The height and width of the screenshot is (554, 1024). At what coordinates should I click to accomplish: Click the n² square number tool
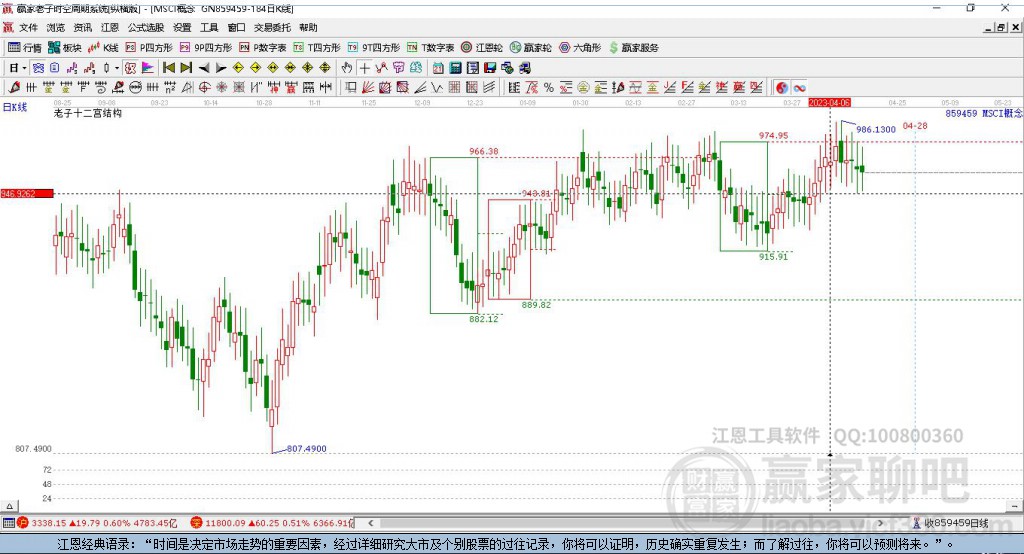[170, 88]
